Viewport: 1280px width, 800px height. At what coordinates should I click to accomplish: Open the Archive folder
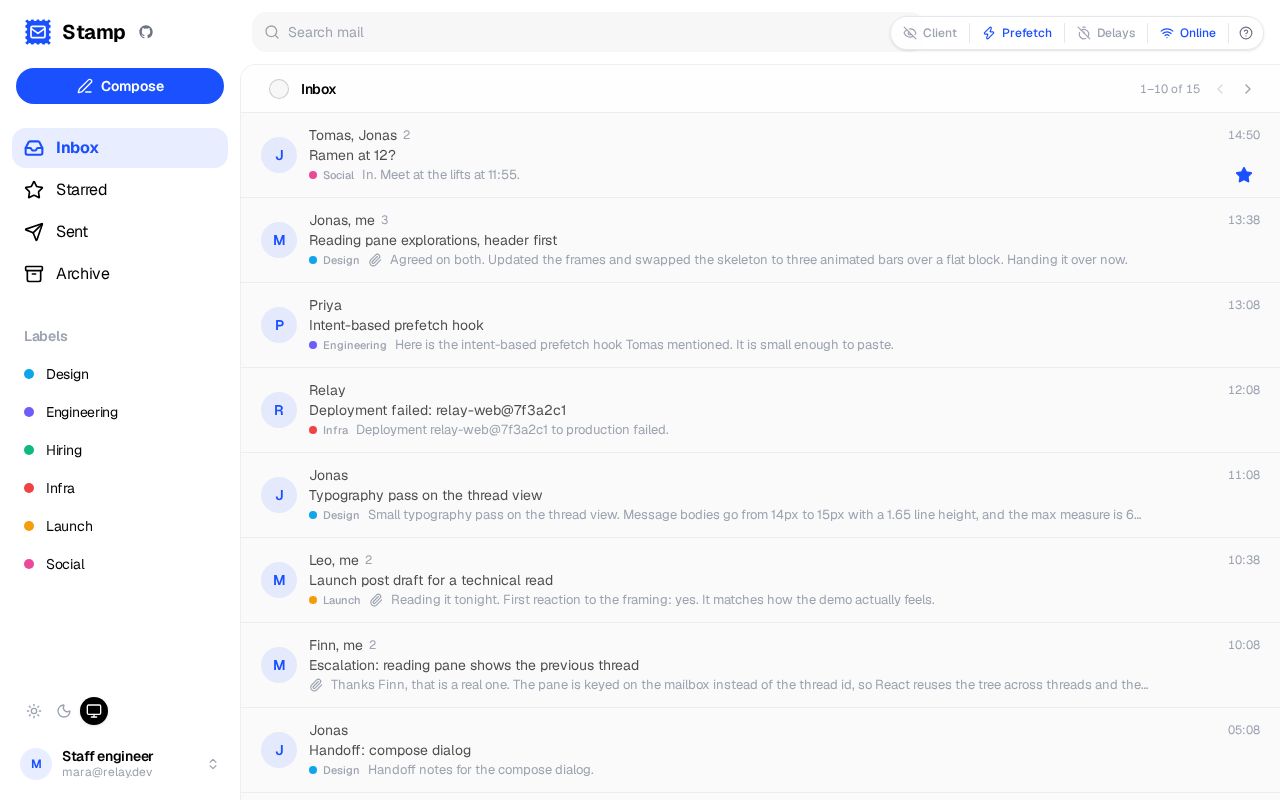pyautogui.click(x=120, y=274)
